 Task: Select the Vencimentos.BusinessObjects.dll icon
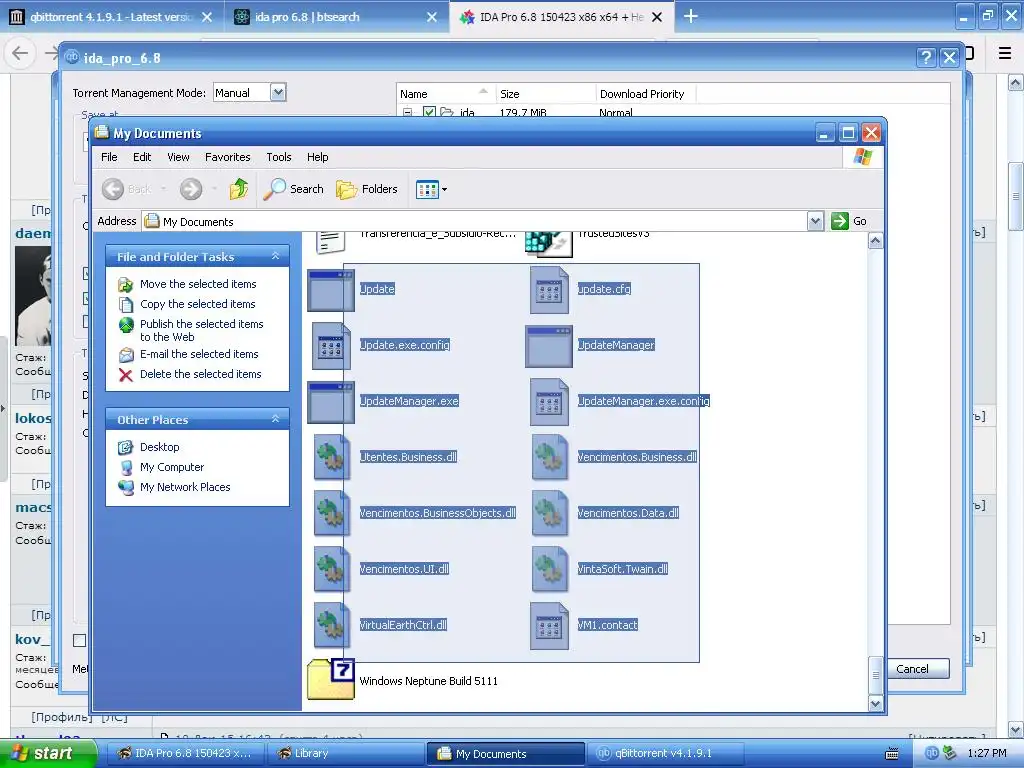[331, 514]
